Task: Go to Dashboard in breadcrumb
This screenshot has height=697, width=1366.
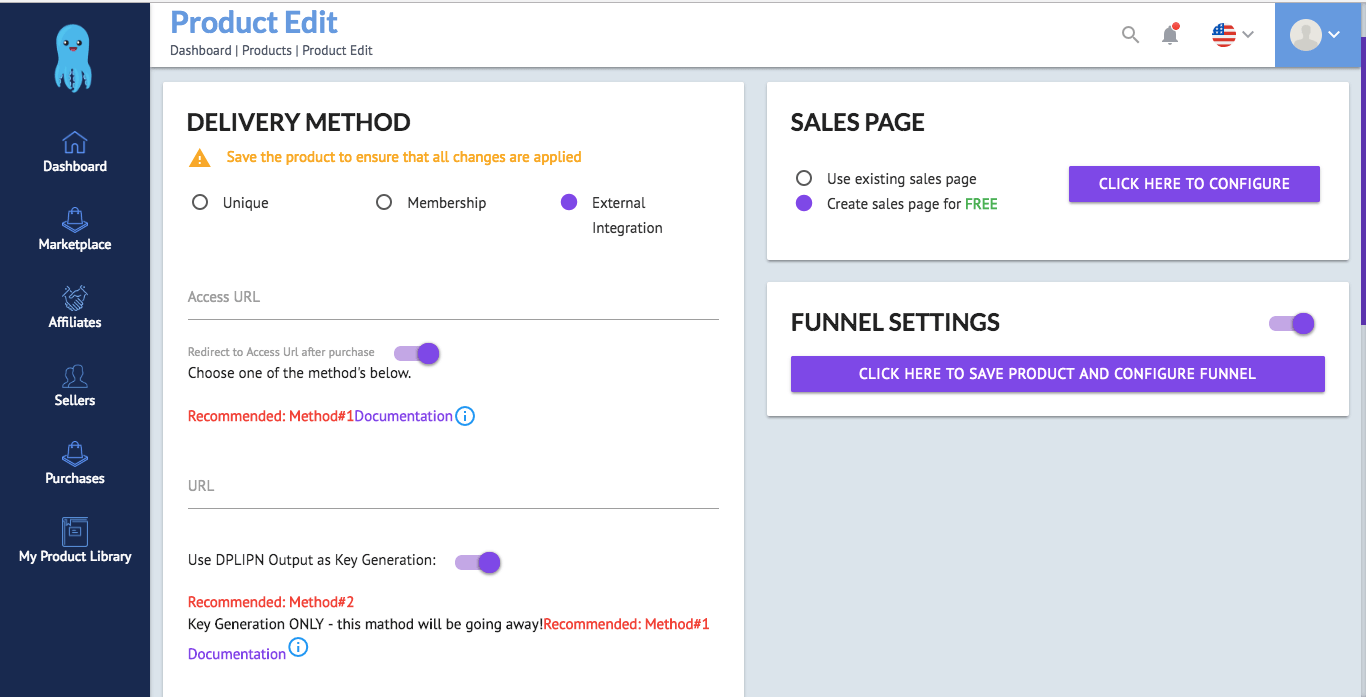Action: click(200, 50)
